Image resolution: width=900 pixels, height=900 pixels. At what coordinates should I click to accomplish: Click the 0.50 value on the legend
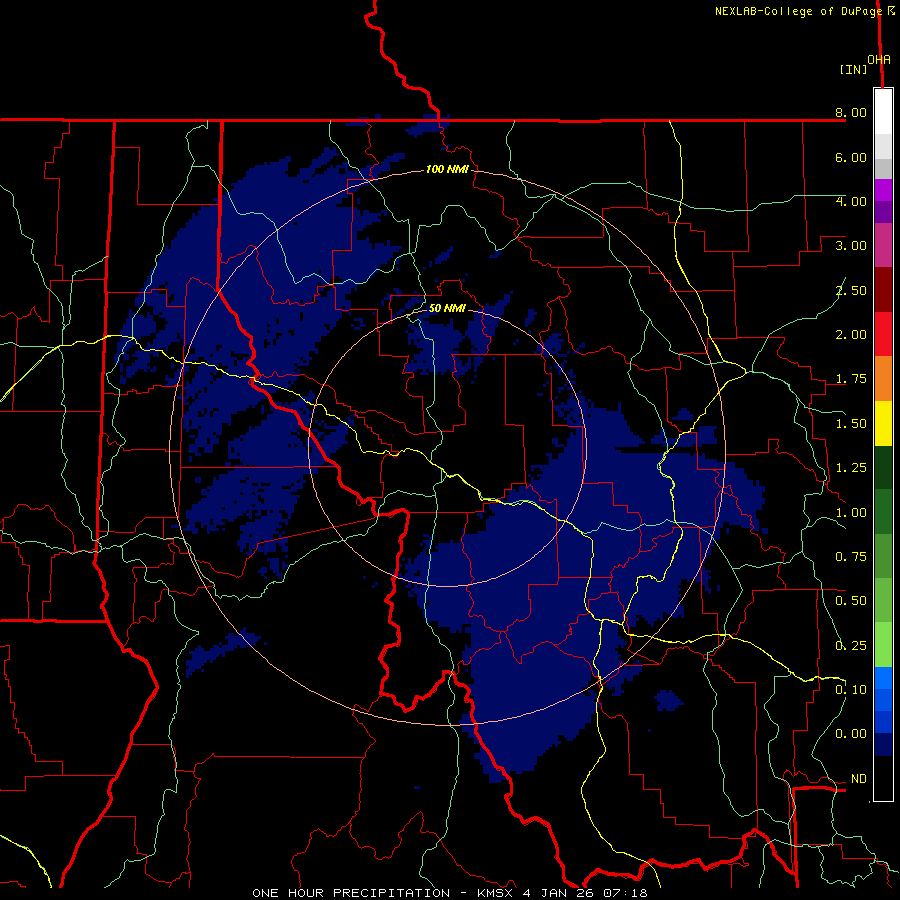click(851, 601)
